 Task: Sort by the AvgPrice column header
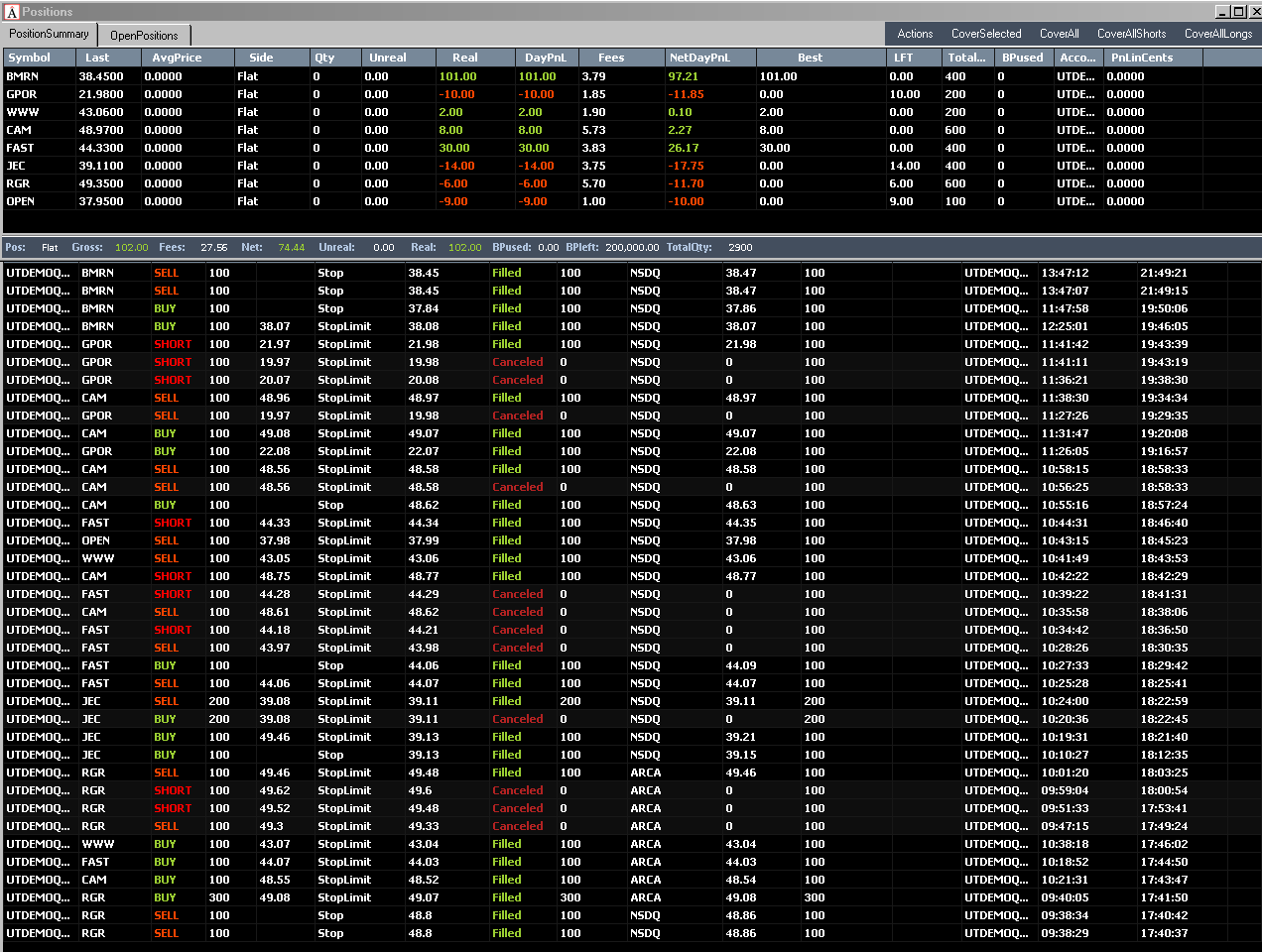tap(188, 58)
